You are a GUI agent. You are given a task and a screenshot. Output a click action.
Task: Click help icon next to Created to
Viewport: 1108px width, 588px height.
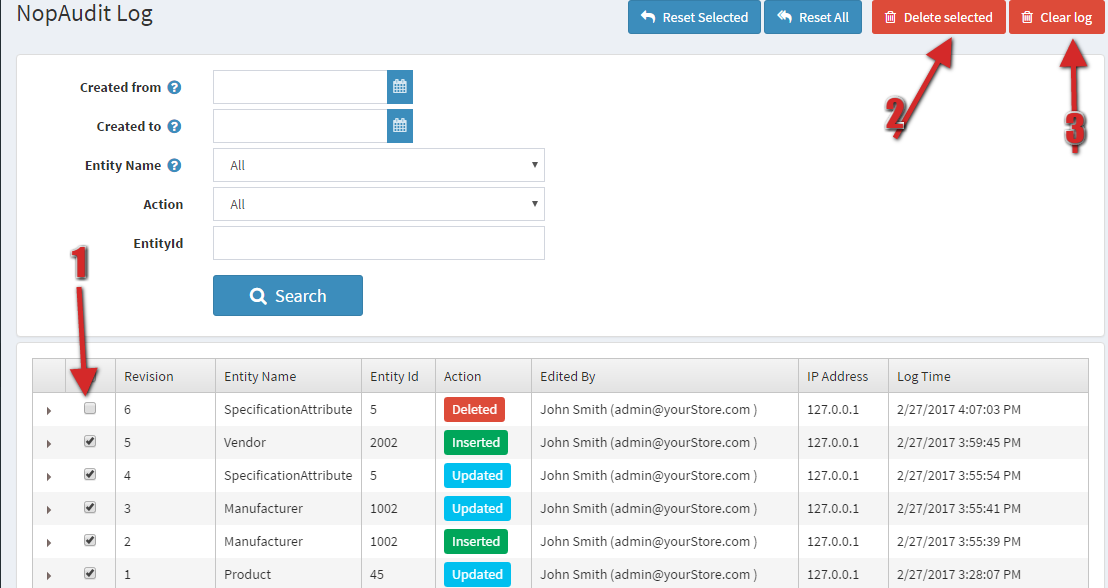(x=174, y=127)
